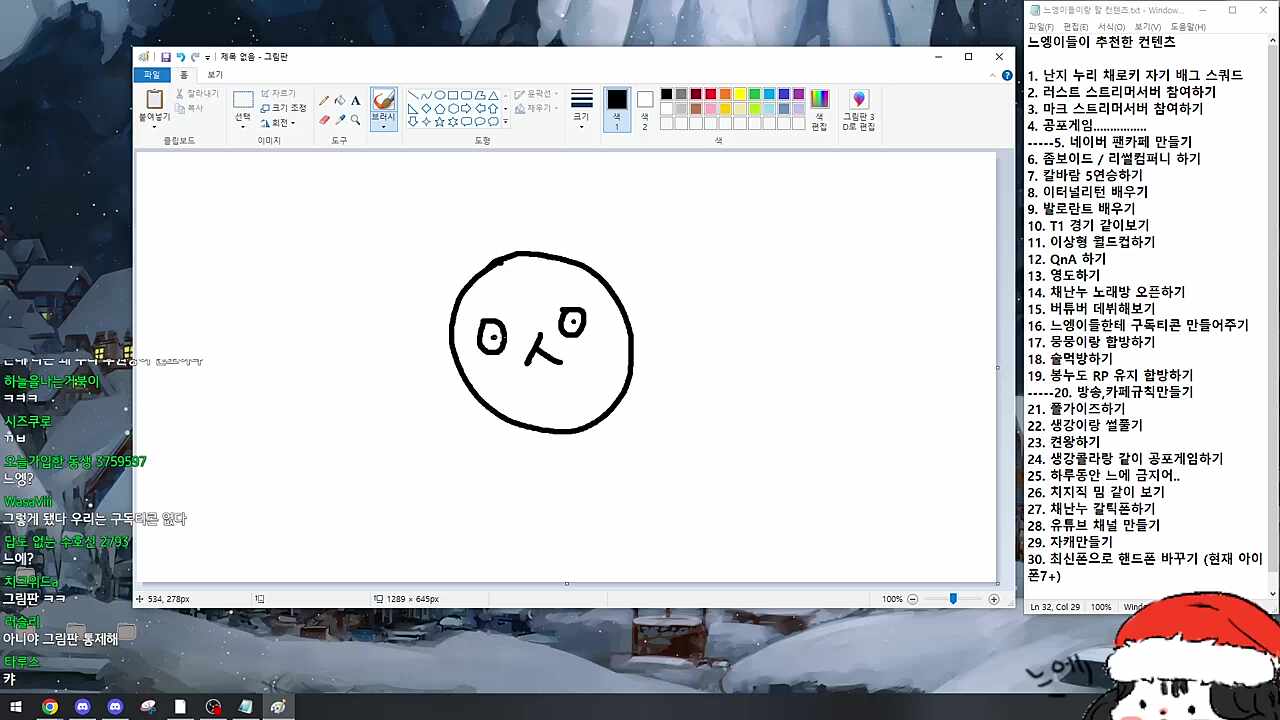
Task: Click the first Discord icon on the taskbar
Action: [x=83, y=706]
